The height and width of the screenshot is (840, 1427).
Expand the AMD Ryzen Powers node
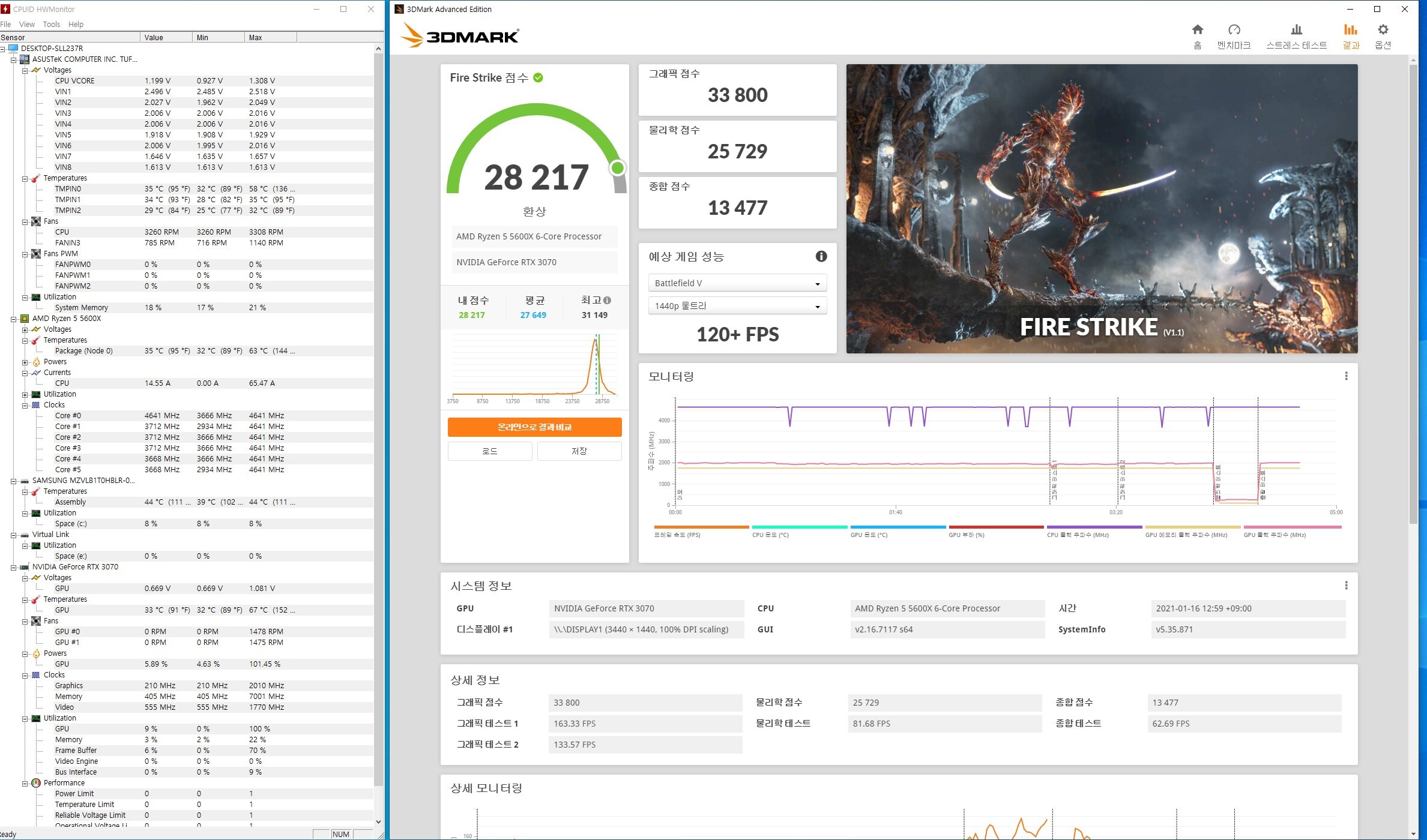click(25, 362)
